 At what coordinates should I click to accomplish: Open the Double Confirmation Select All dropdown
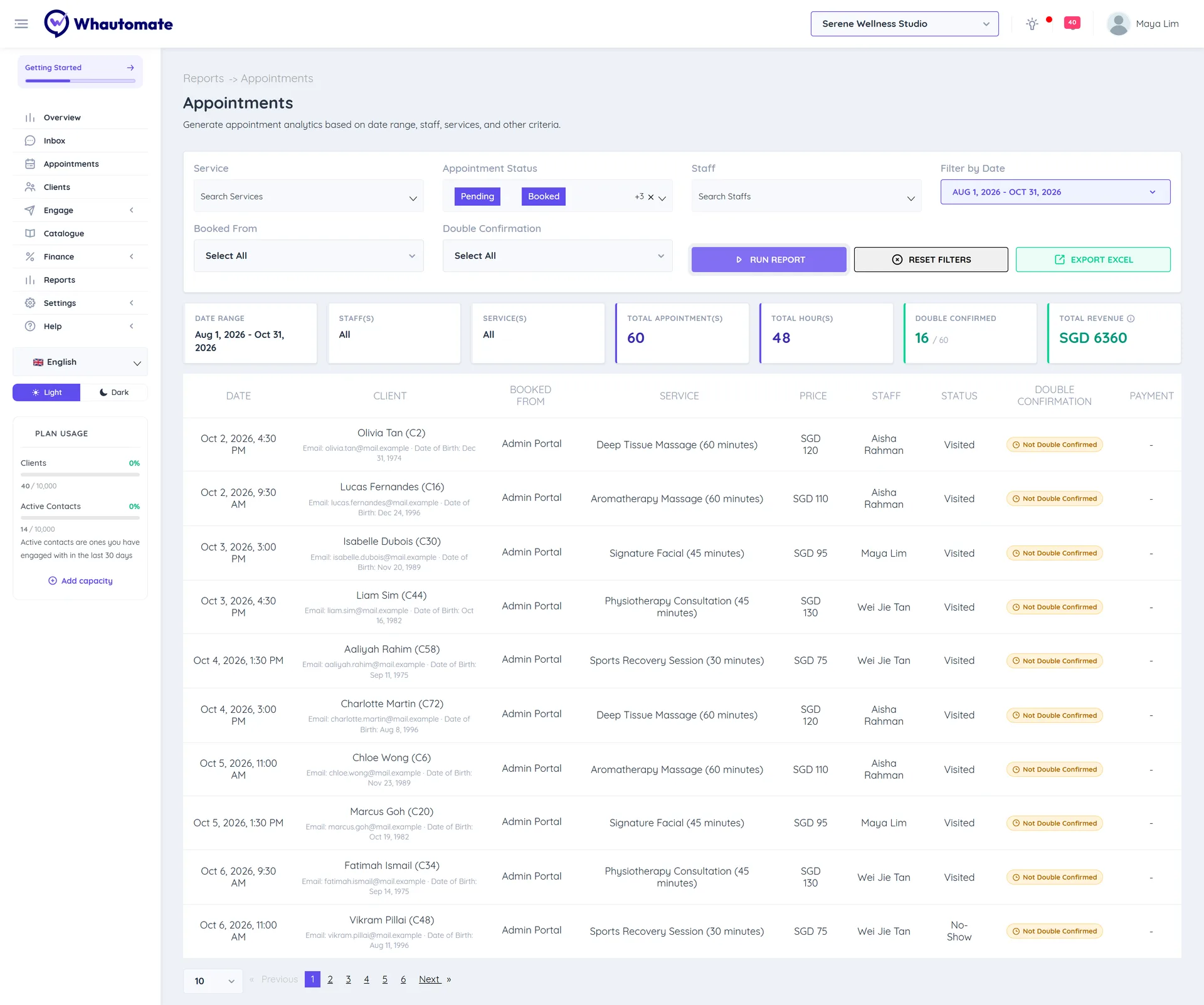[557, 256]
